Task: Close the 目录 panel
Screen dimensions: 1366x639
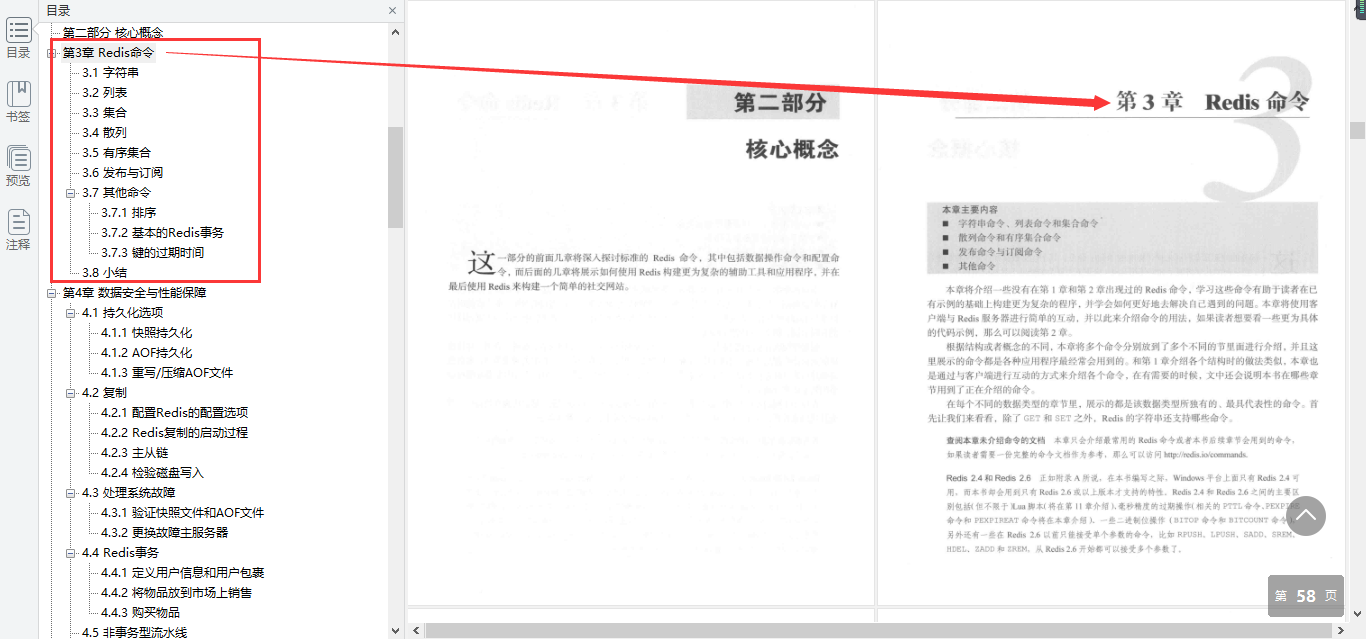Action: 391,10
